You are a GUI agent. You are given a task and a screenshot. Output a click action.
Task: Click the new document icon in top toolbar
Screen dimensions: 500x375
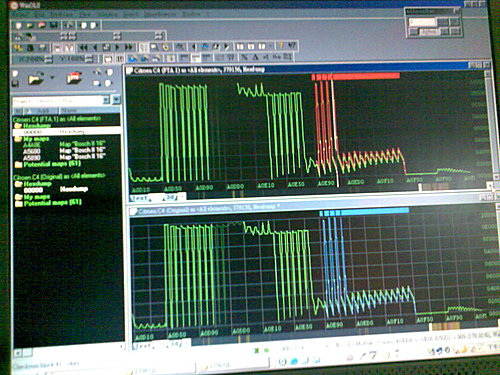[18, 25]
